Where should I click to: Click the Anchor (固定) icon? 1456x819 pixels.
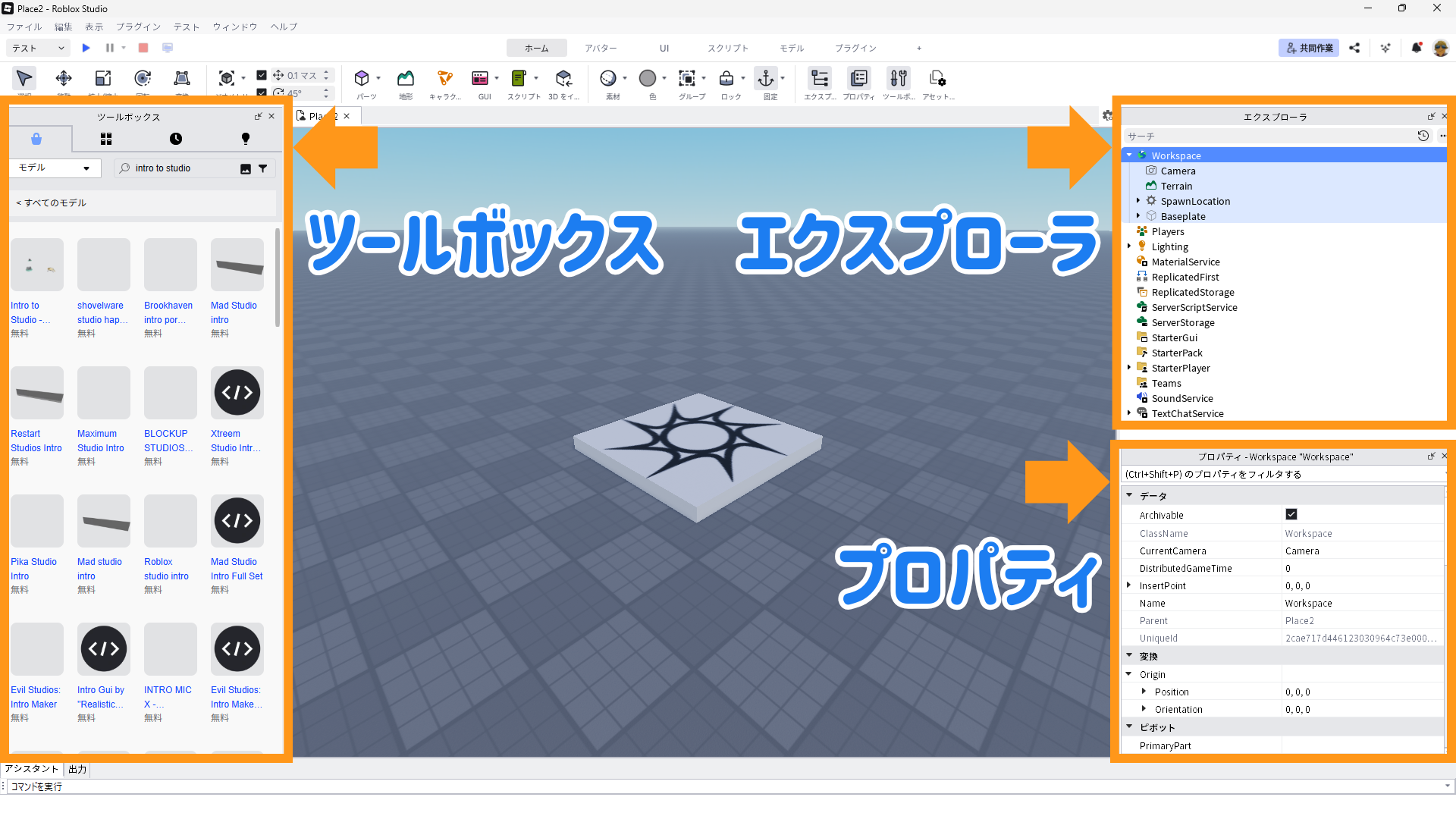tap(766, 78)
